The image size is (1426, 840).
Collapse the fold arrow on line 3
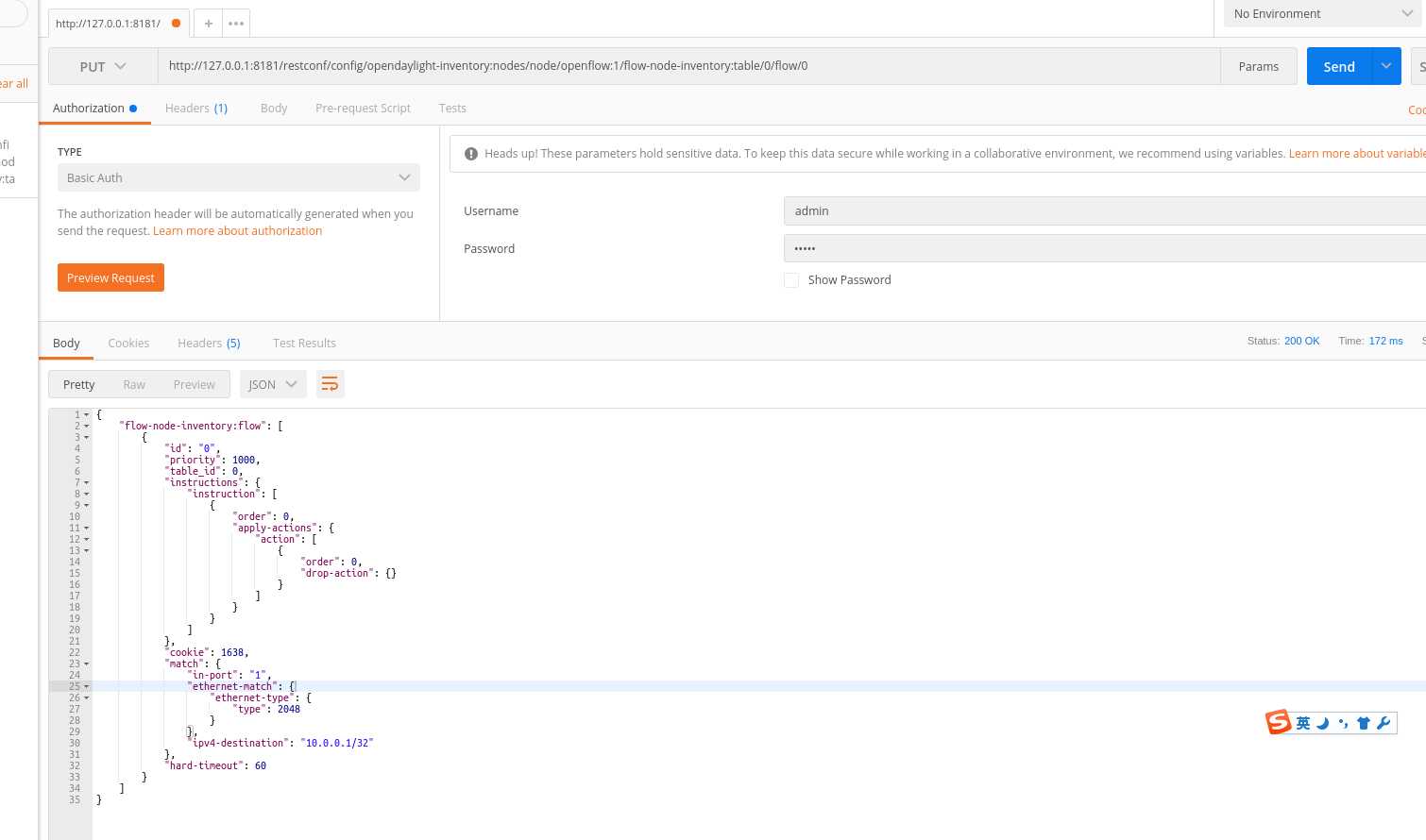point(87,437)
